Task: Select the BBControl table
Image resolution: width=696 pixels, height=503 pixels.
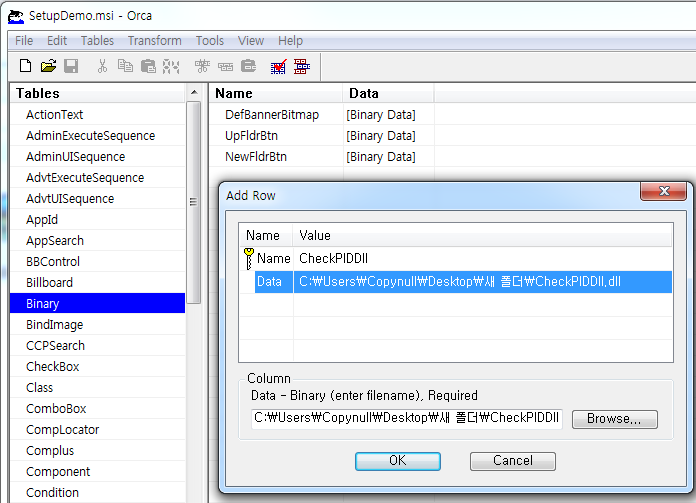Action: 98,261
